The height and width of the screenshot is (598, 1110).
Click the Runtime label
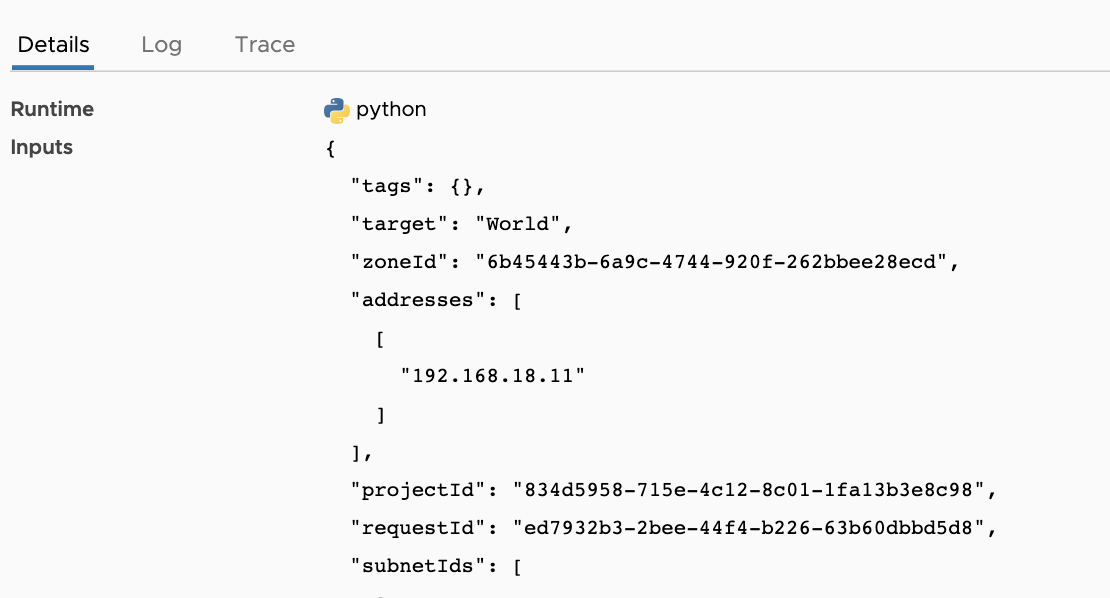tap(52, 109)
